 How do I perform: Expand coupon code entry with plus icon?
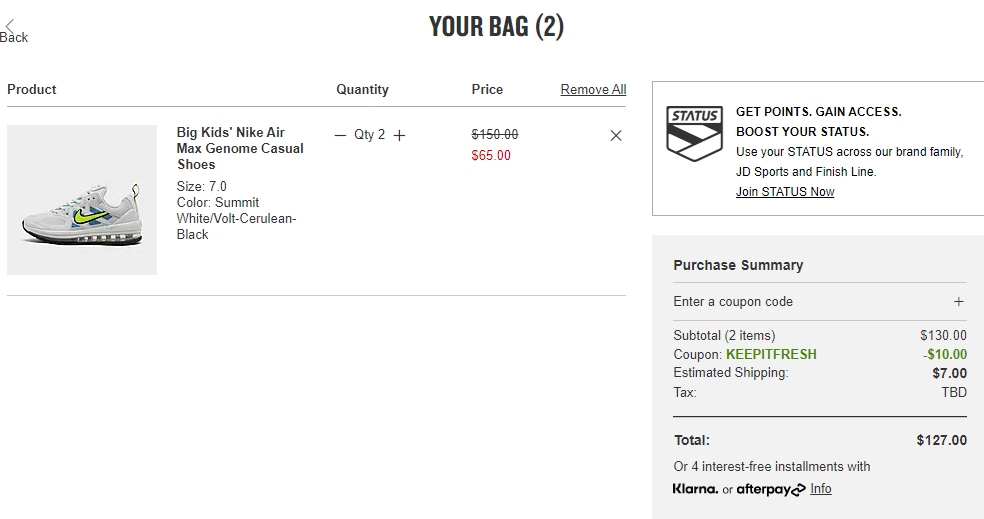(x=958, y=302)
